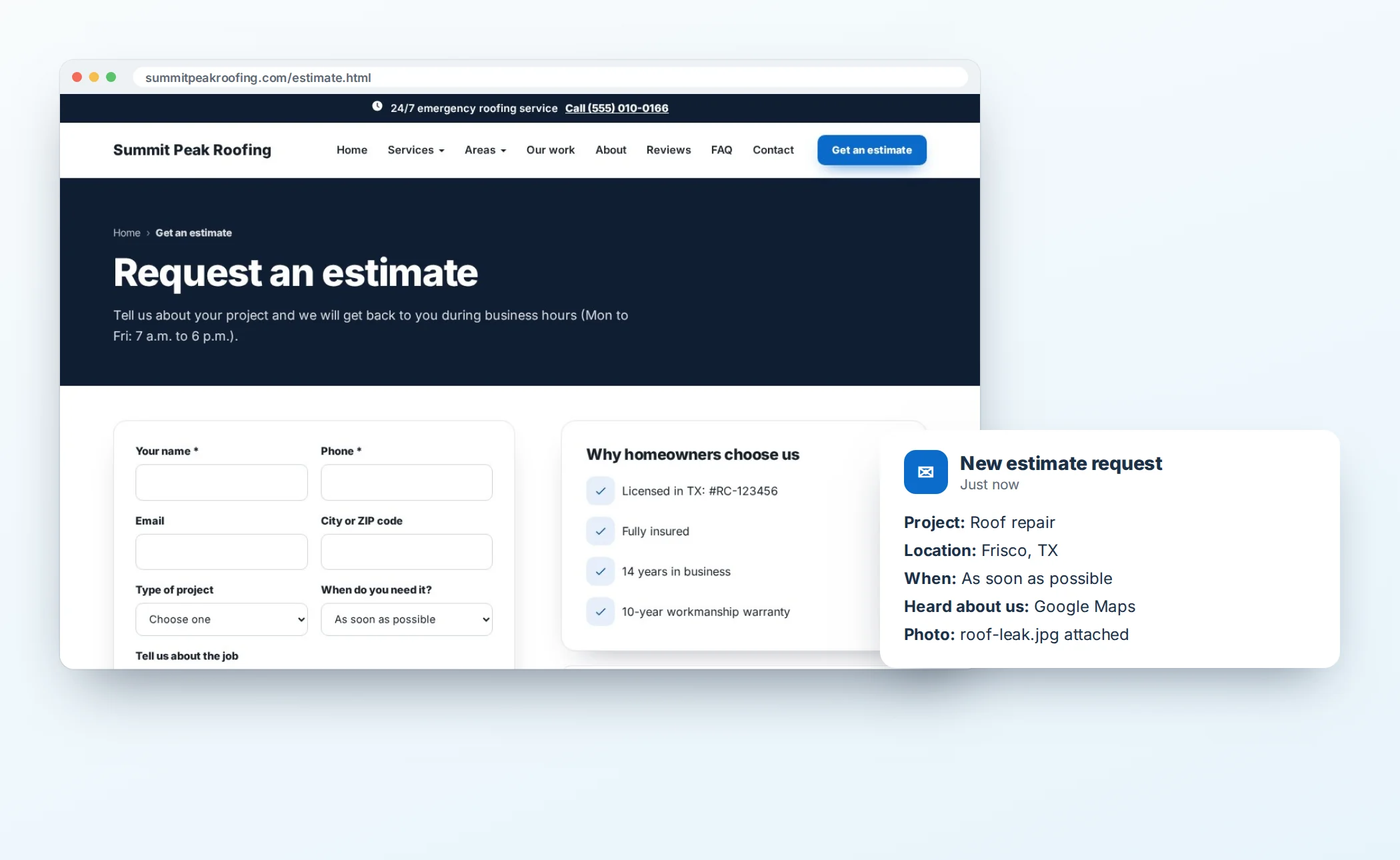
Task: Focus the City or ZIP code field
Action: pyautogui.click(x=407, y=551)
